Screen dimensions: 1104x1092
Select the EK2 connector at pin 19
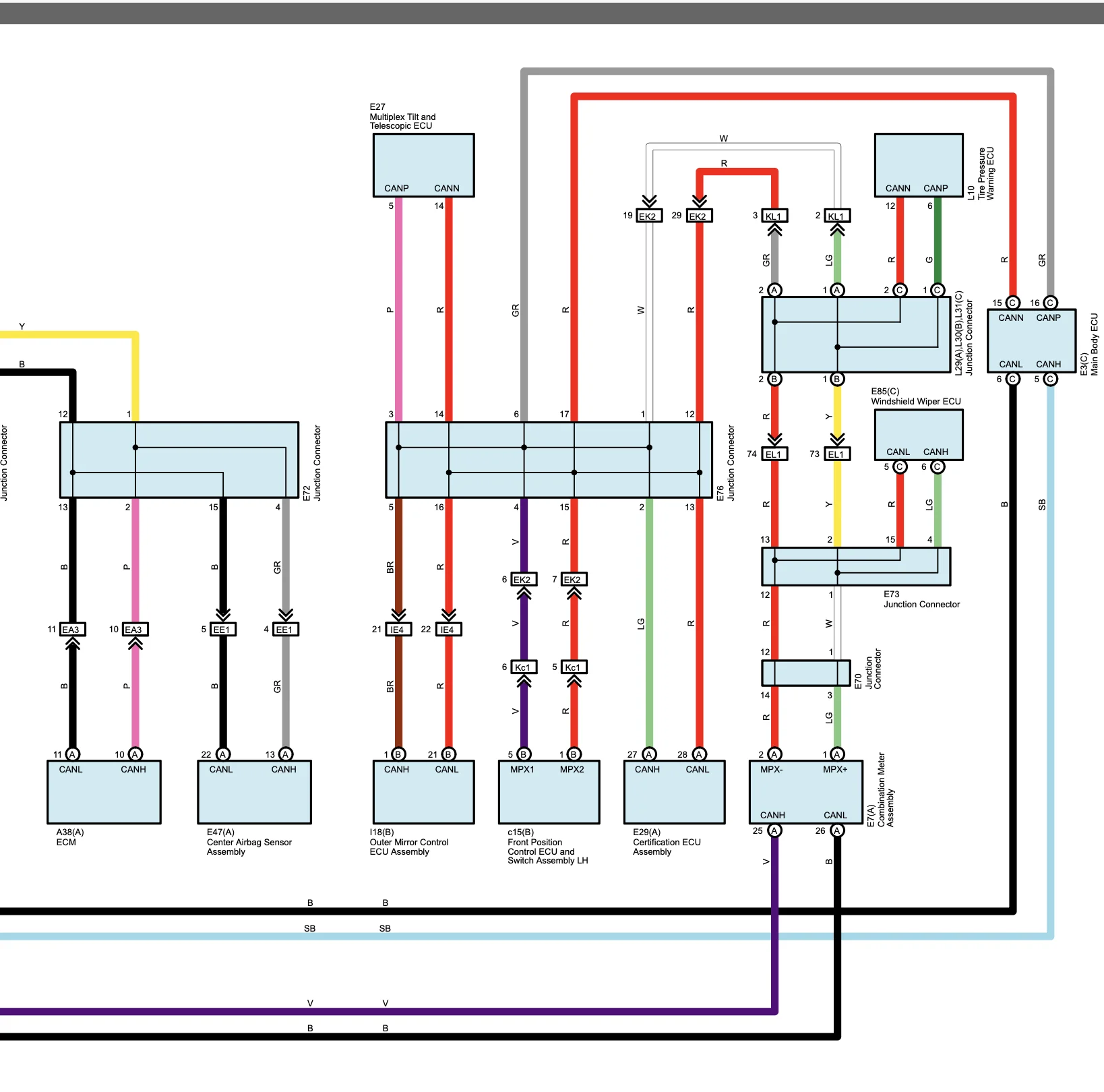tap(648, 216)
